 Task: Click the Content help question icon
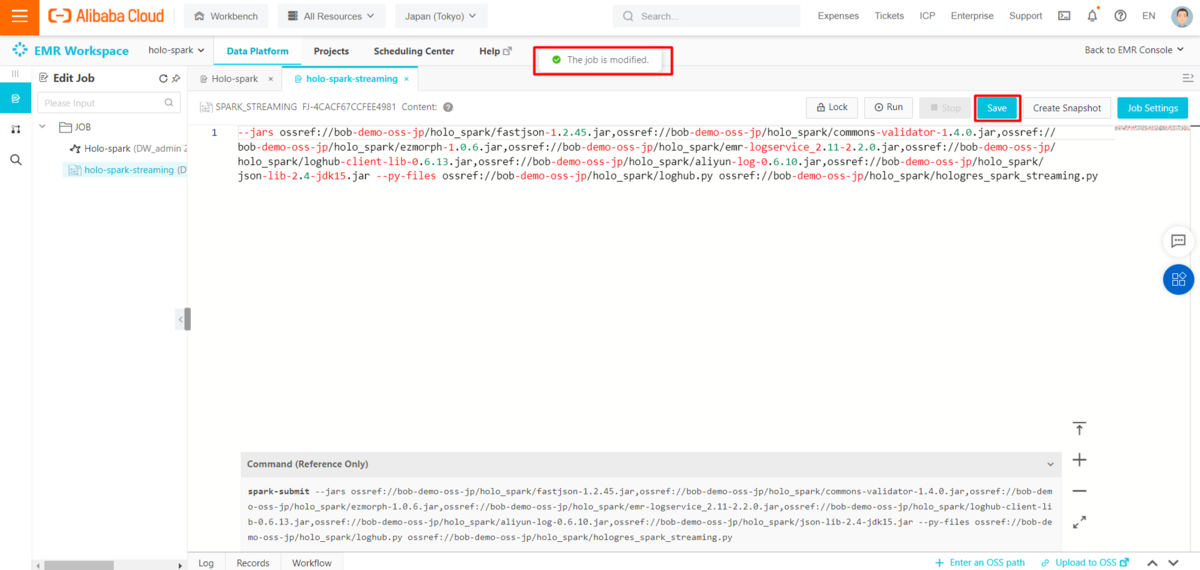(448, 107)
